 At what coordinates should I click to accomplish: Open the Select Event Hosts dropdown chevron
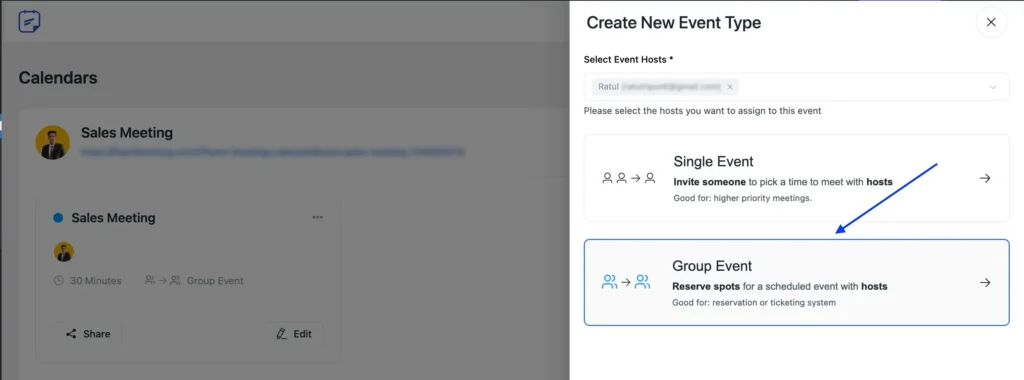coord(993,87)
